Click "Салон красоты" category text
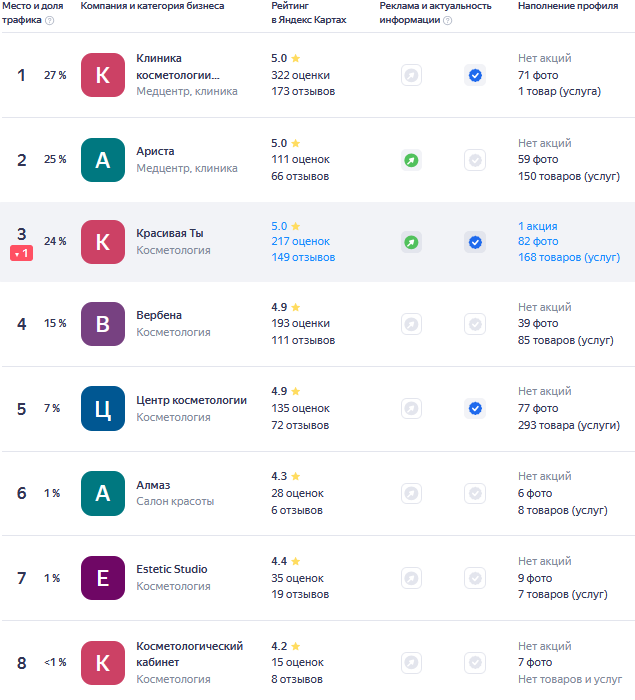 click(175, 501)
